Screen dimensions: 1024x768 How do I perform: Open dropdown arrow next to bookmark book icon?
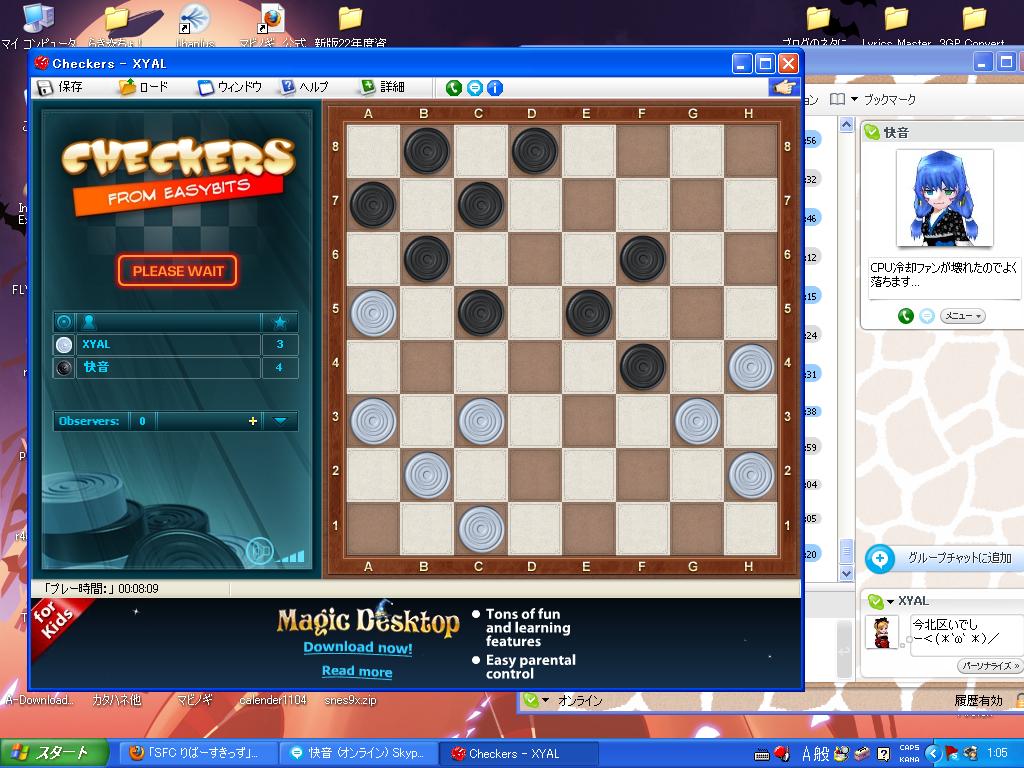[x=854, y=100]
